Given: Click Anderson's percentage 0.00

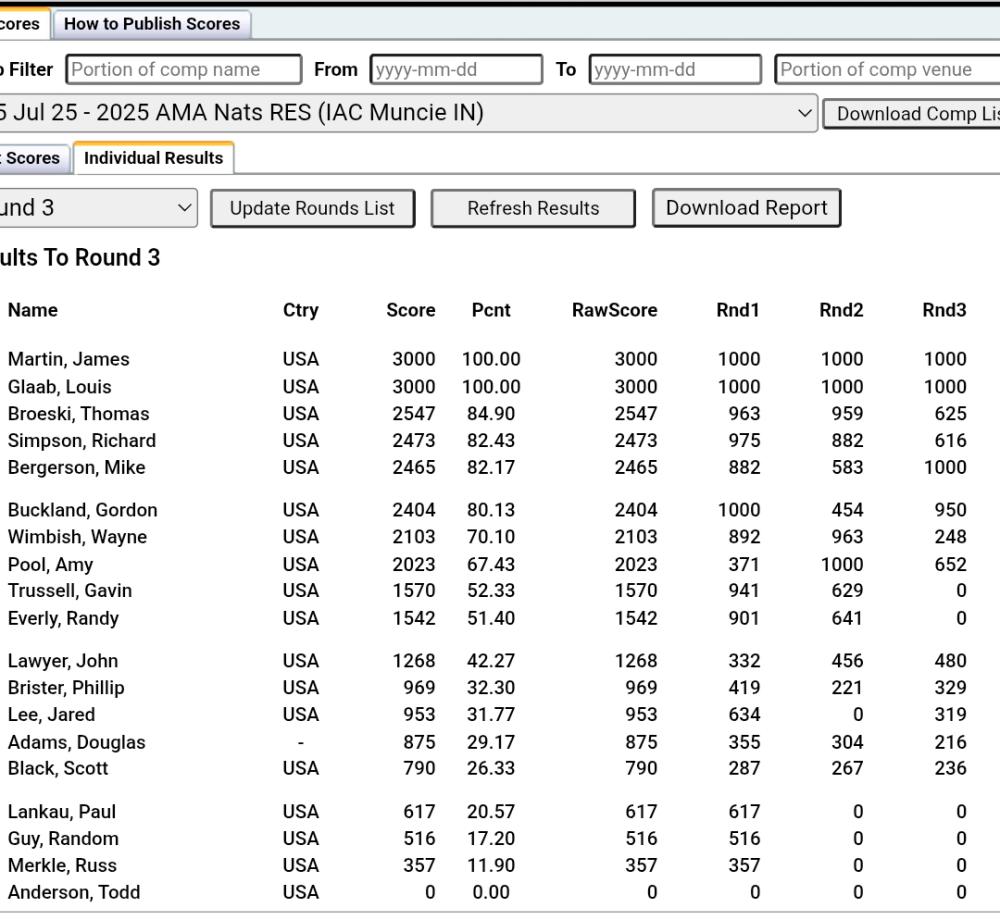Looking at the screenshot, I should 491,892.
